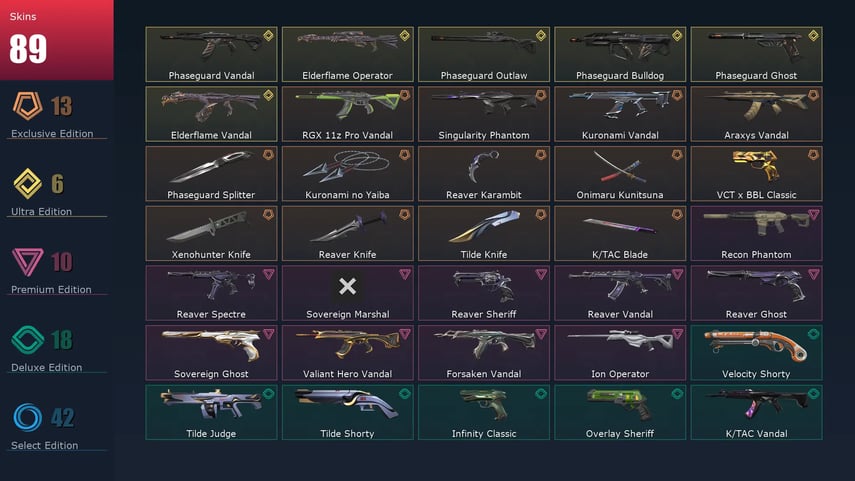Click the Ultra Edition diamond icon
This screenshot has height=481, width=855.
(x=27, y=184)
